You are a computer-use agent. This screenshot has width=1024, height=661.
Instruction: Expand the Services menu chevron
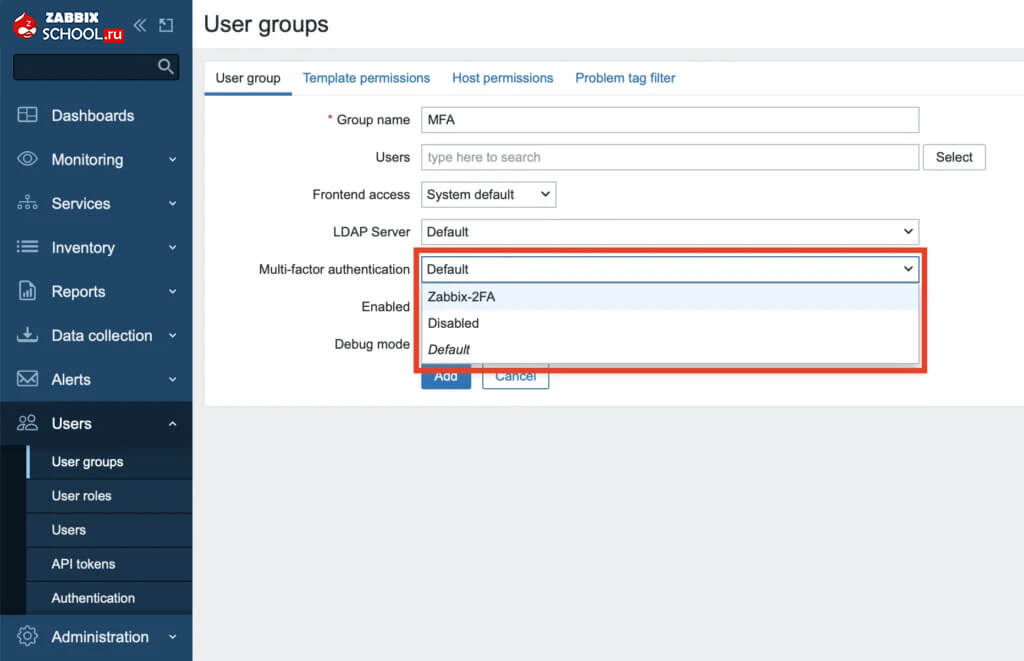click(x=172, y=203)
